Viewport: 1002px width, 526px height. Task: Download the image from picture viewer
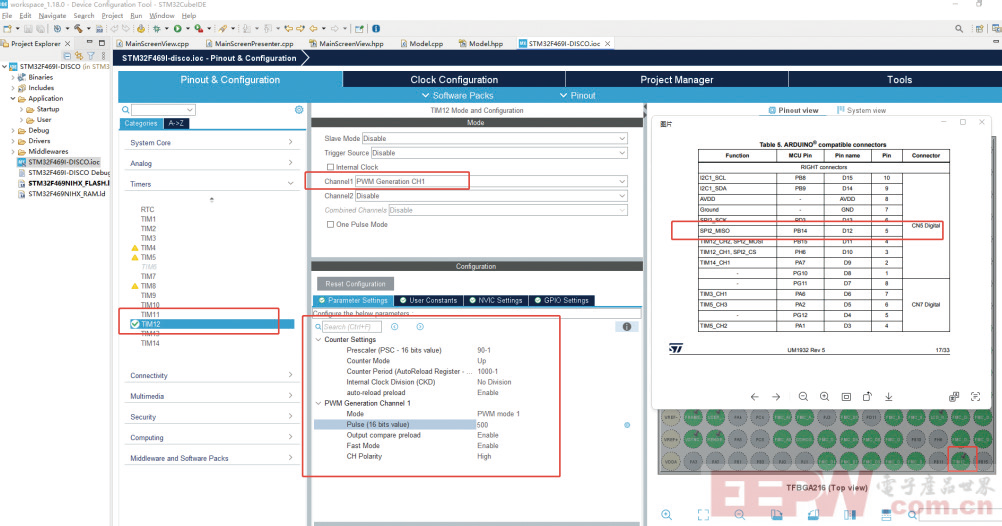pos(888,397)
